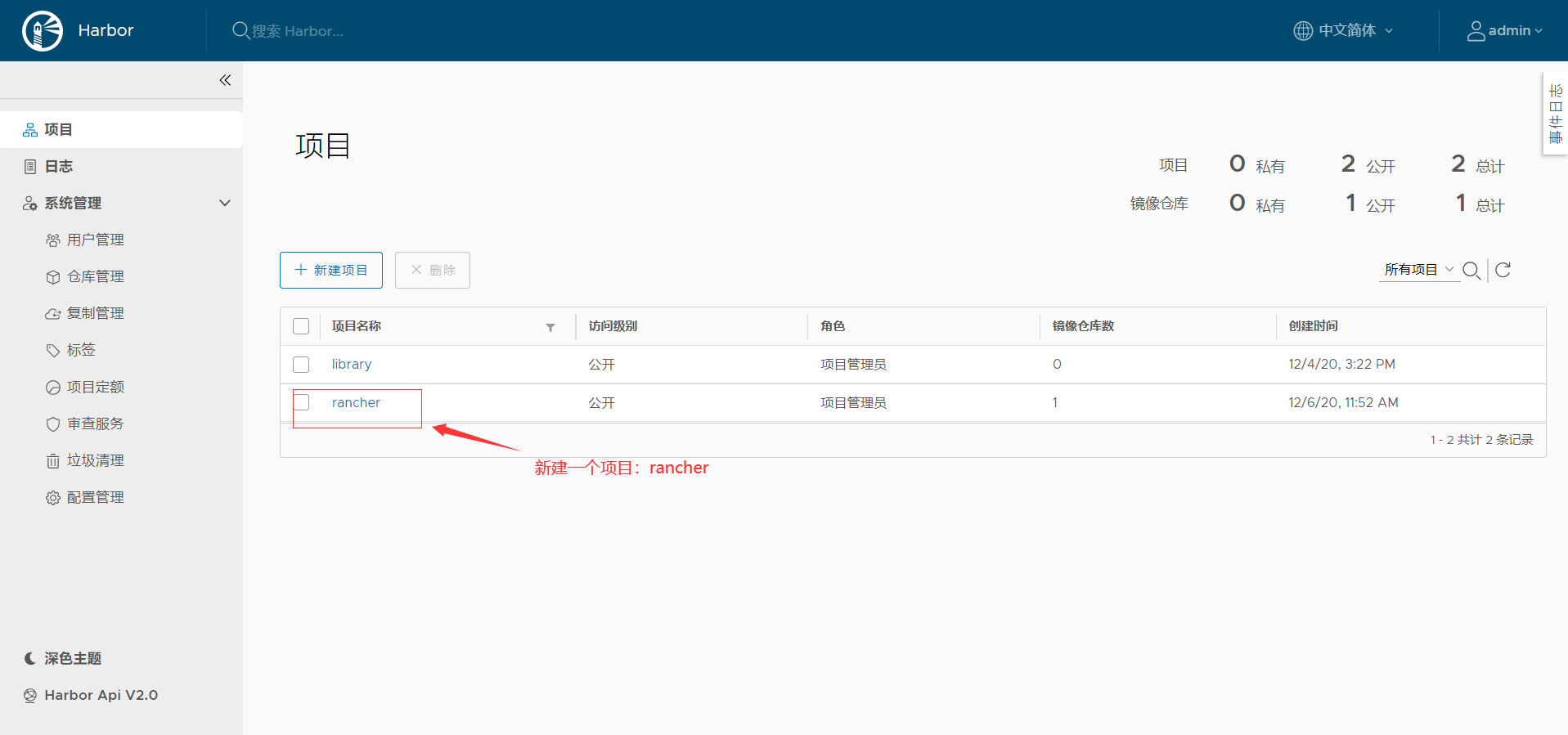Click the 12/4/20, 3:22 PM cell

pos(1341,364)
